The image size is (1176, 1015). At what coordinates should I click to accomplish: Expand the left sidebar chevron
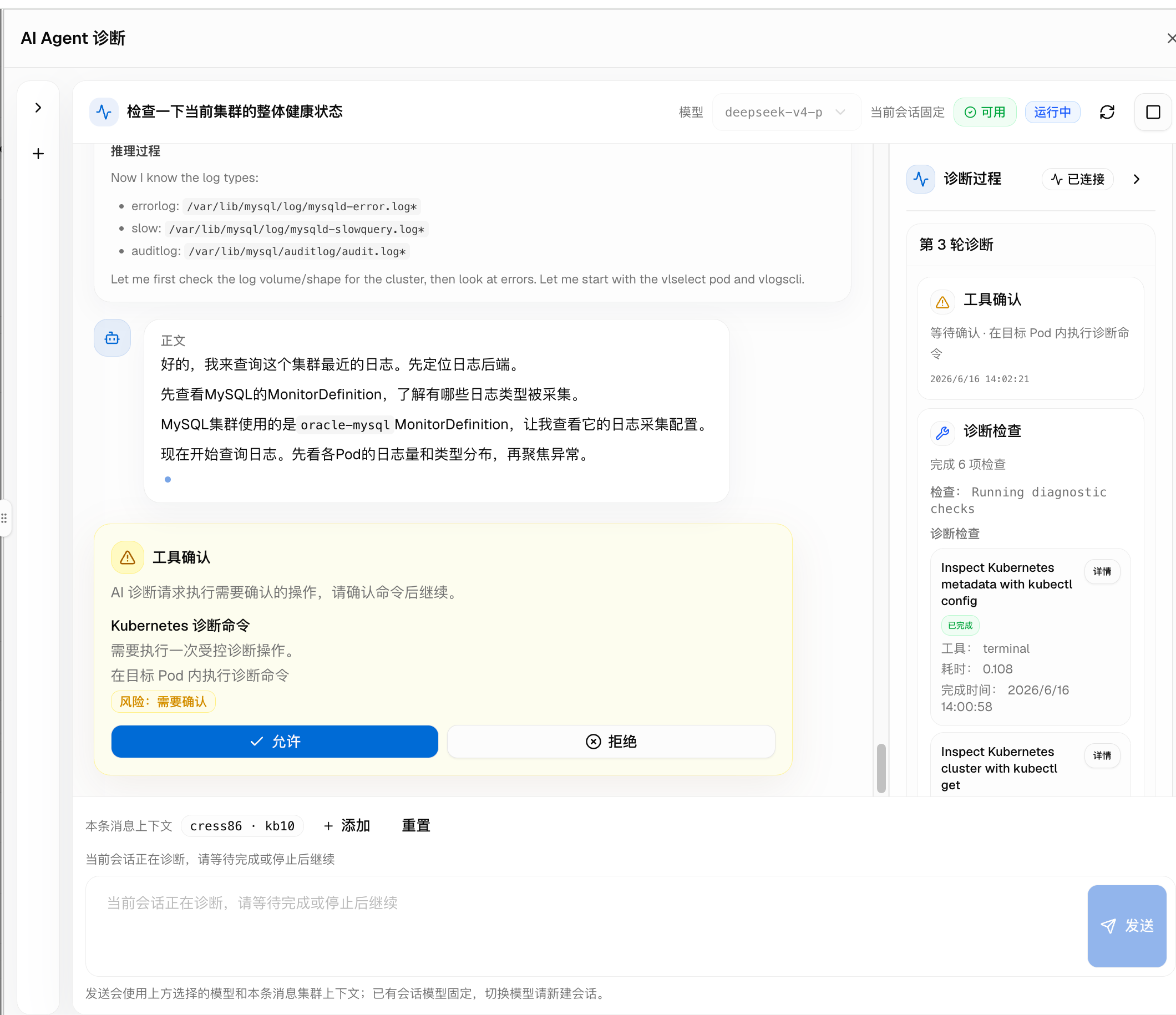[x=38, y=108]
